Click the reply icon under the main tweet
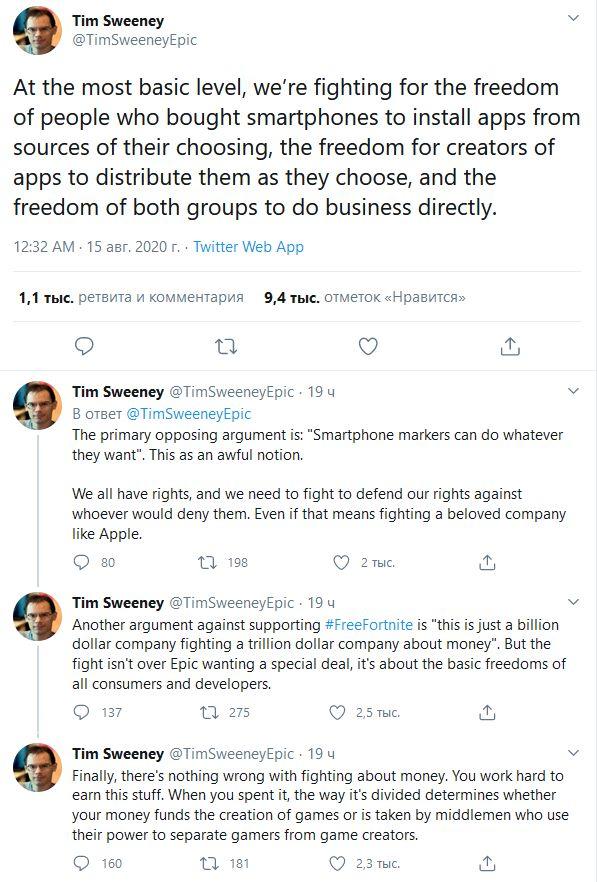 (84, 346)
